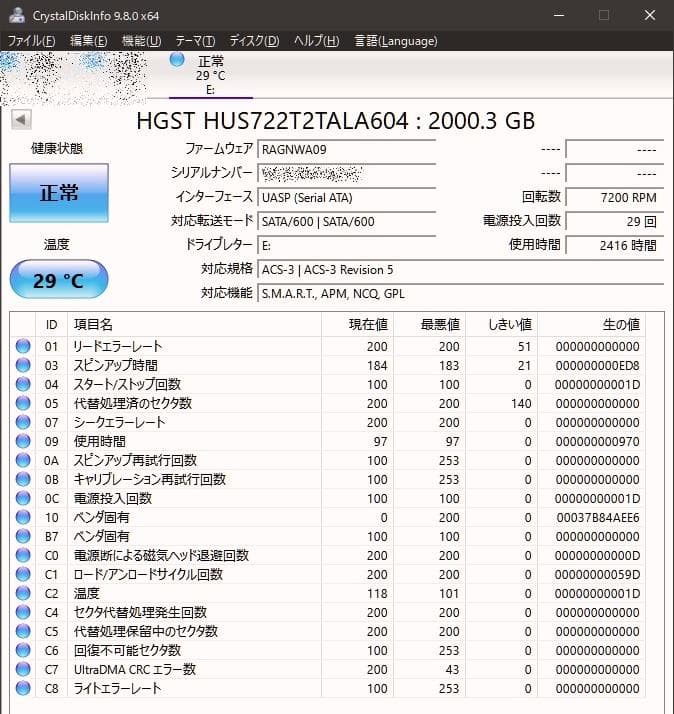Click the ドライブレター field E:
The height and width of the screenshot is (714, 674).
[x=347, y=246]
